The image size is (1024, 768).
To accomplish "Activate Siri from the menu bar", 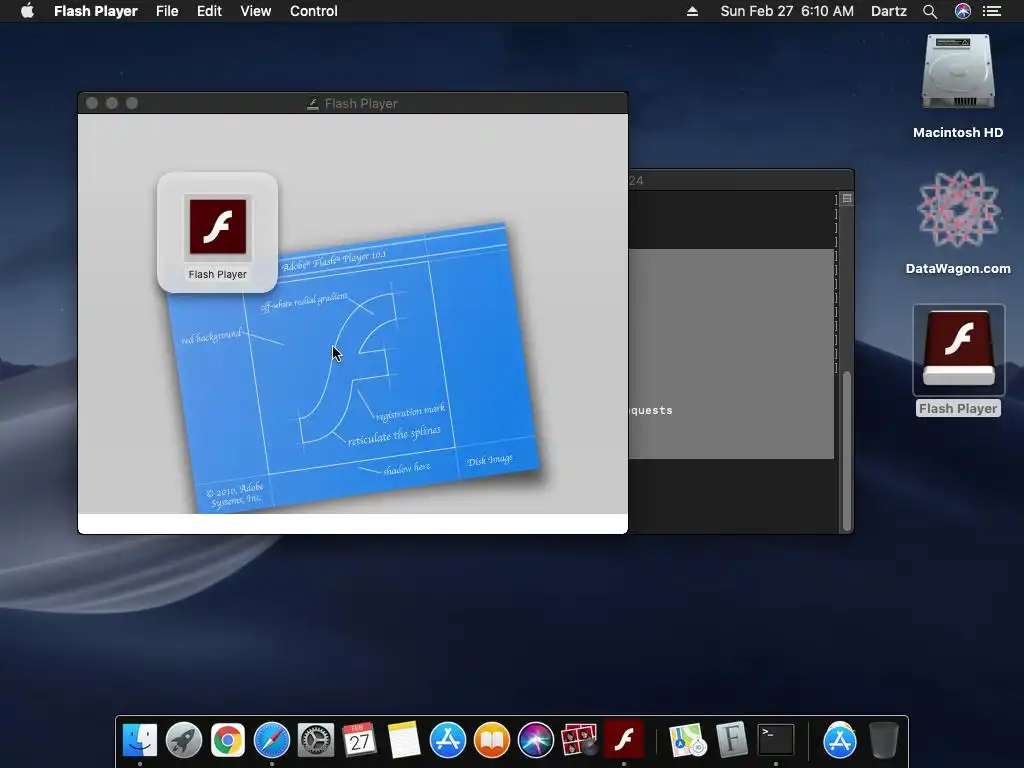I will coord(963,11).
